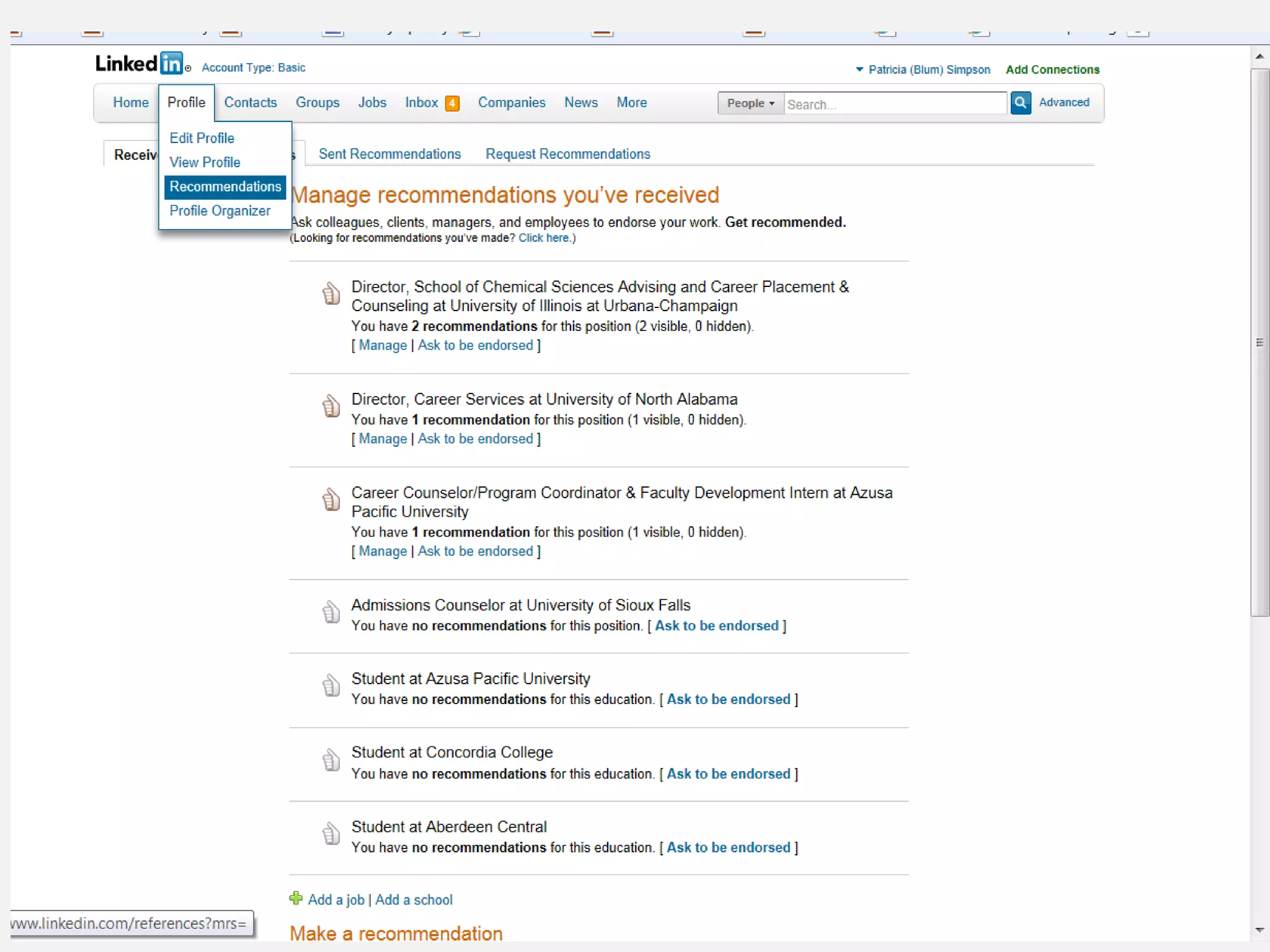
Task: Open the People search type dropdown
Action: 750,104
